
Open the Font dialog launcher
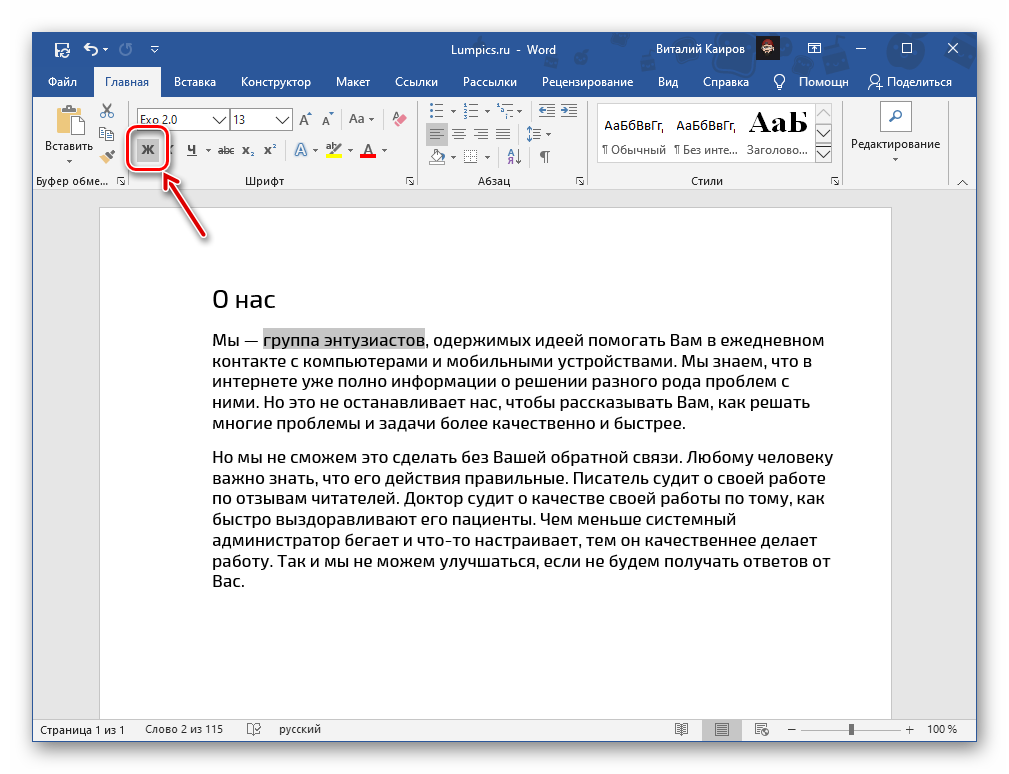[410, 181]
